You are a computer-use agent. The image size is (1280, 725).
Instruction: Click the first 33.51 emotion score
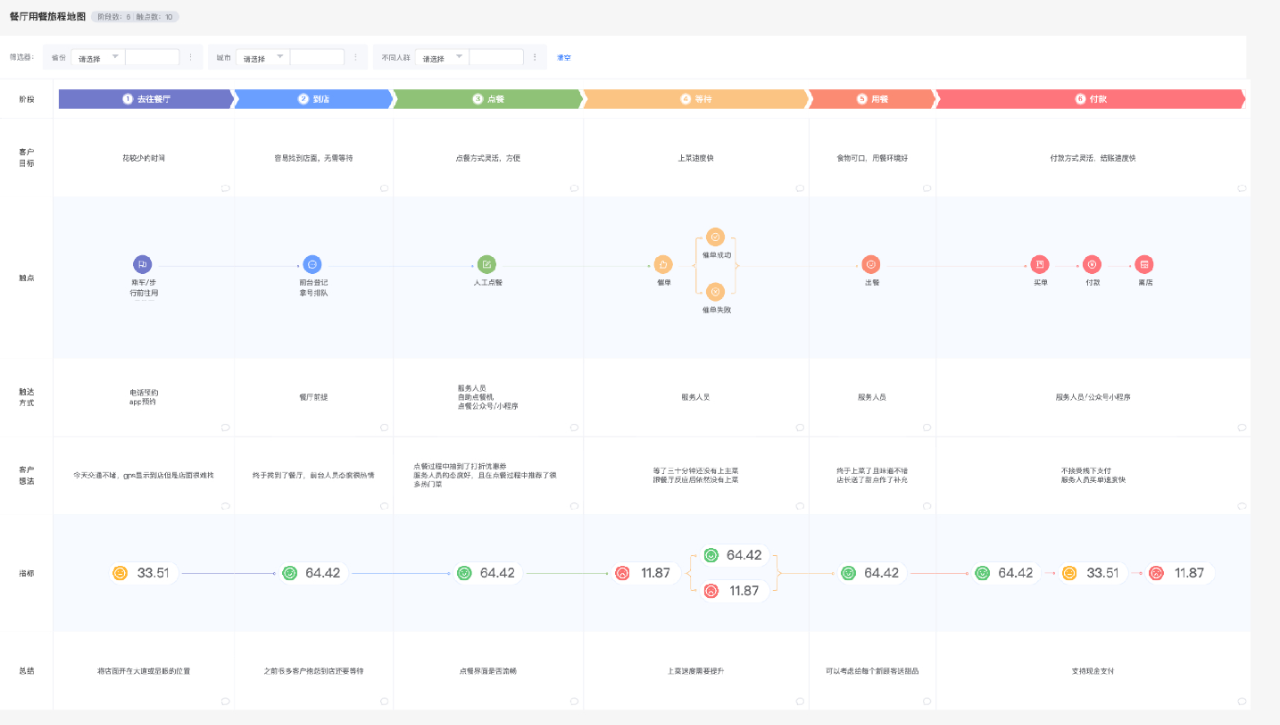tap(143, 573)
